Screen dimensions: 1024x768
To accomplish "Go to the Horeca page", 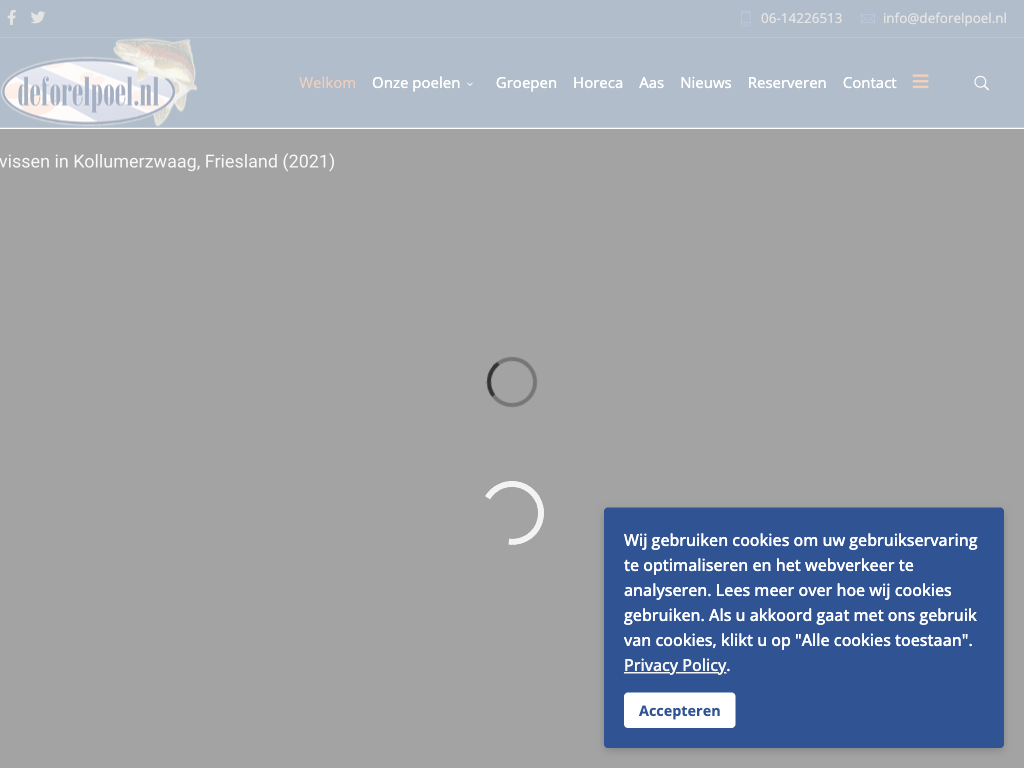I will coord(598,83).
